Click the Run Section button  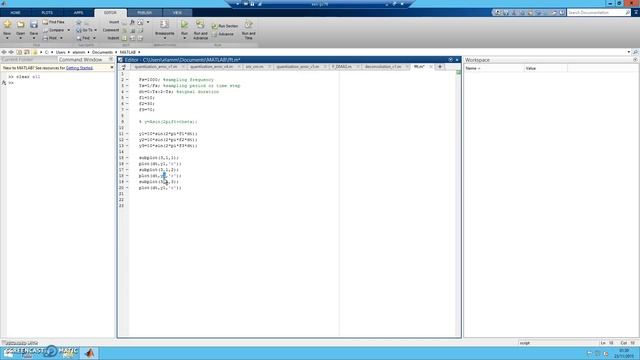224,26
